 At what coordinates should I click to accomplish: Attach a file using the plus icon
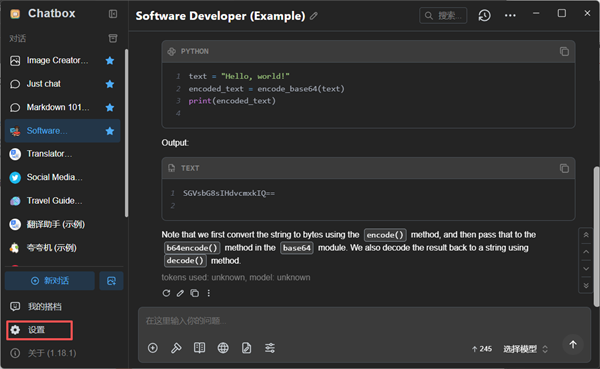point(153,348)
